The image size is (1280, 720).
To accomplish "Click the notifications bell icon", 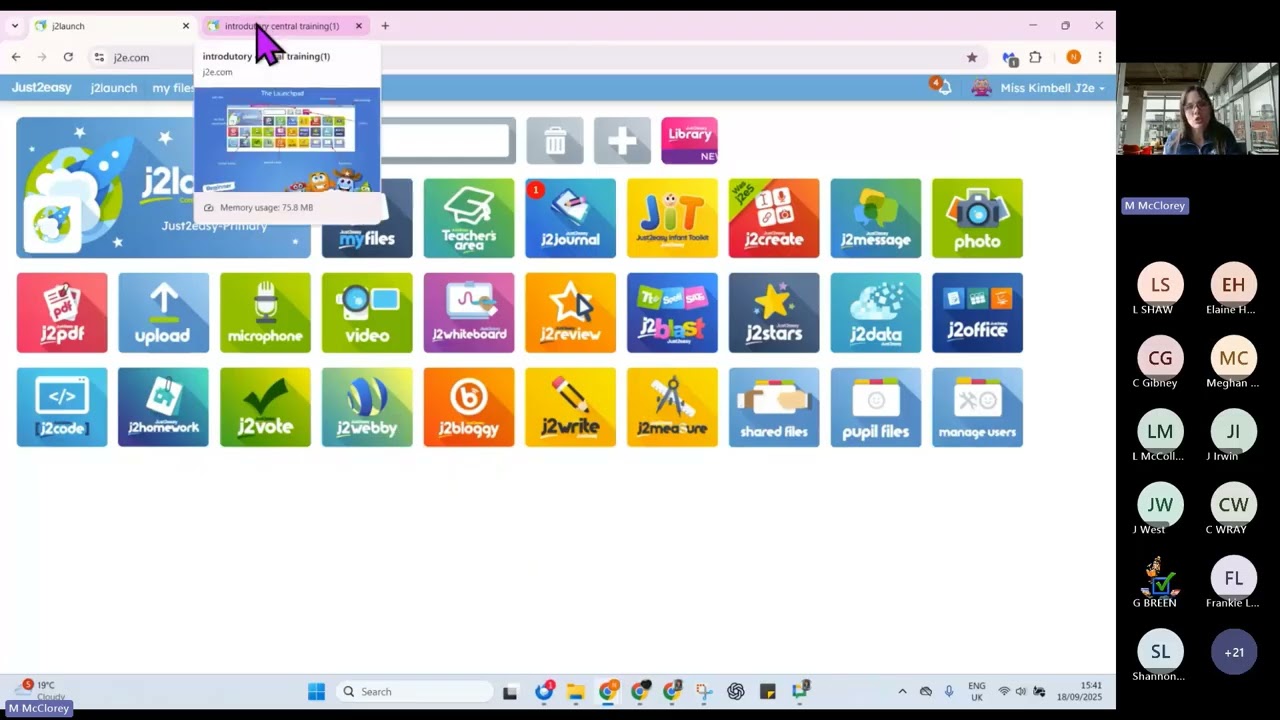I will coord(943,88).
